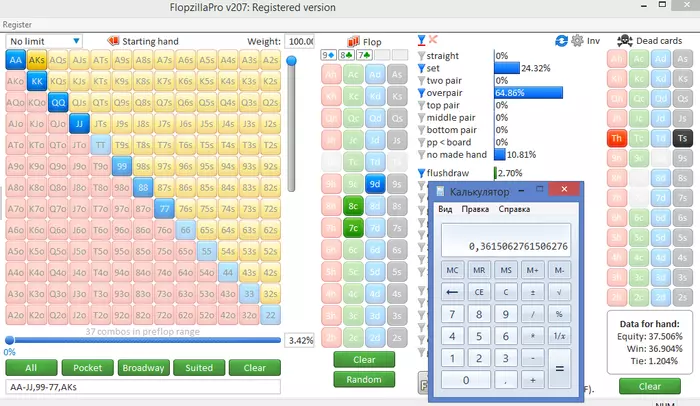Click Clear button under flop cards
This screenshot has height=406, width=700.
364,360
